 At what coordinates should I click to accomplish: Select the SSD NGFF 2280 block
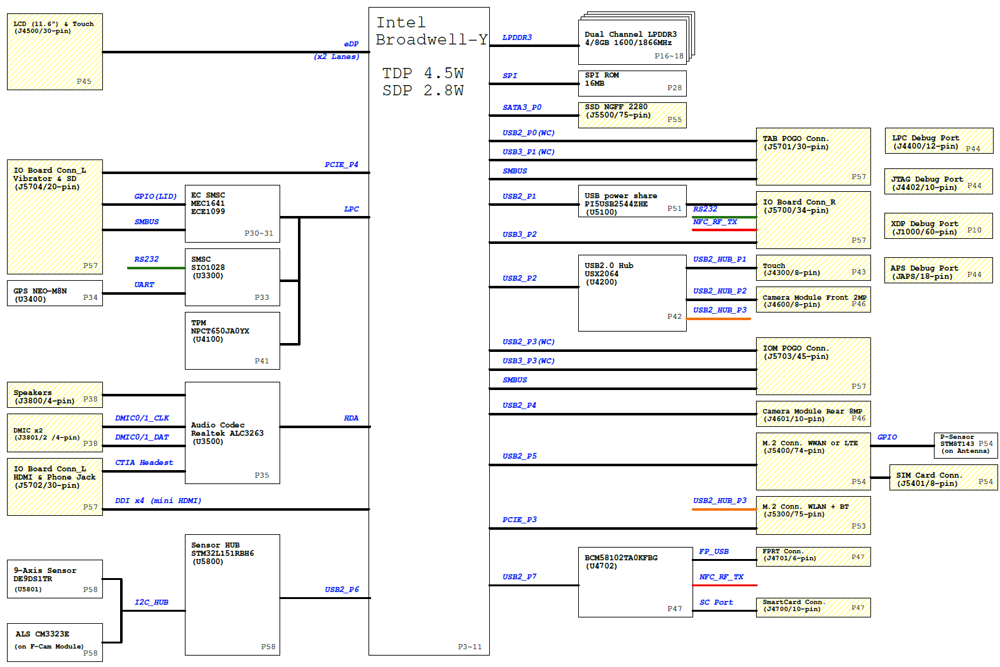(633, 115)
